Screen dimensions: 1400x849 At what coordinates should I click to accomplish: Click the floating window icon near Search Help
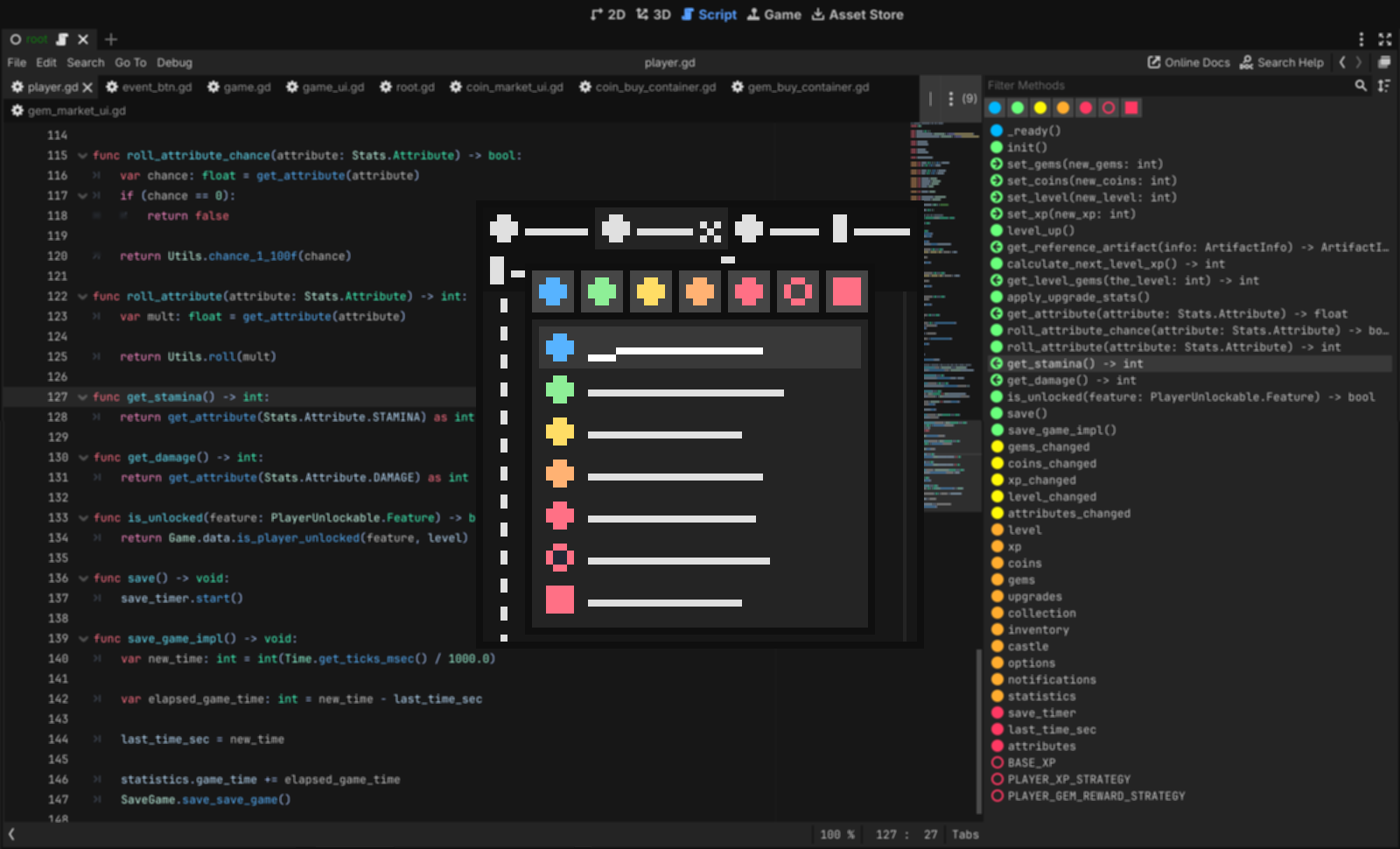click(1384, 62)
